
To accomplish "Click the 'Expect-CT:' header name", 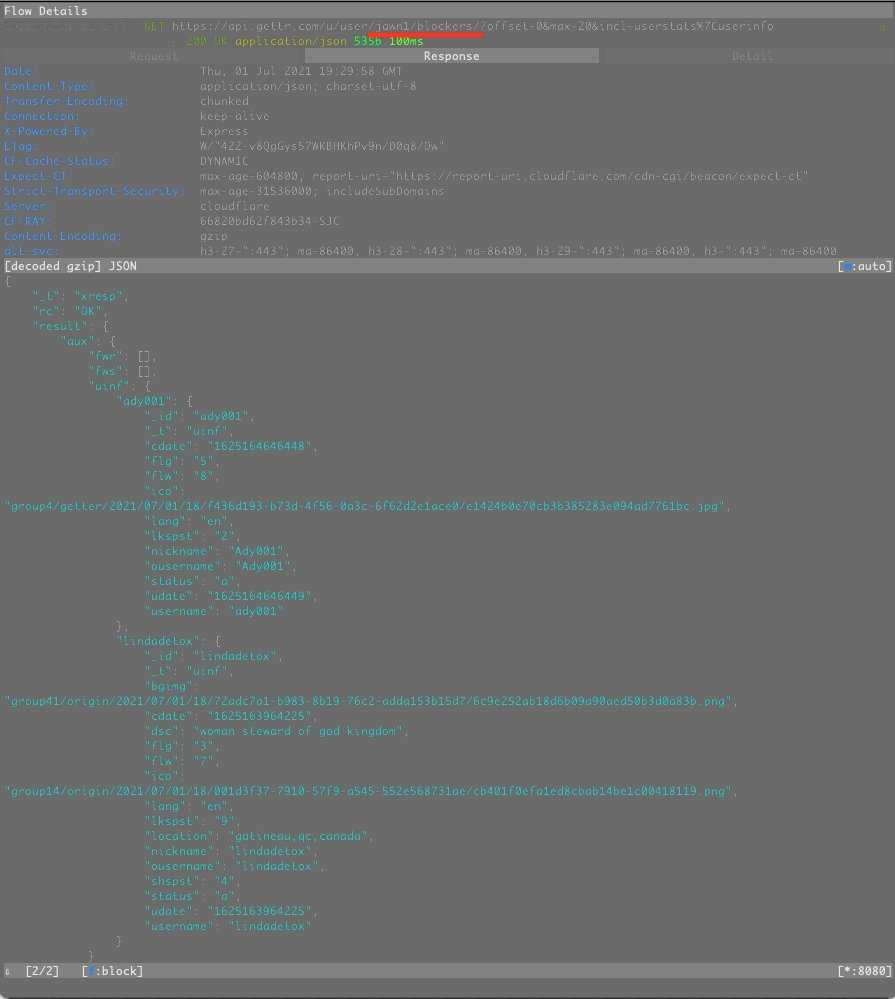I will tap(38, 176).
